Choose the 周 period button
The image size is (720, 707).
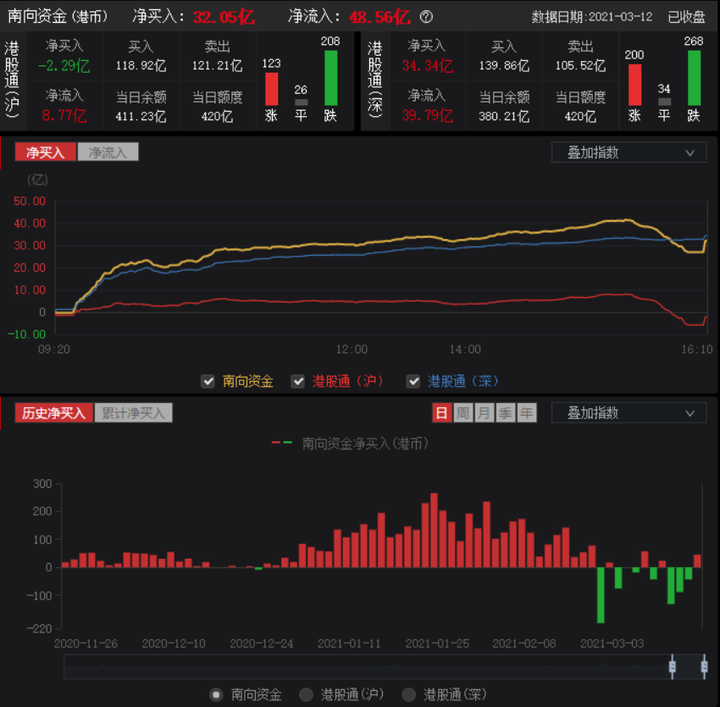tap(463, 413)
